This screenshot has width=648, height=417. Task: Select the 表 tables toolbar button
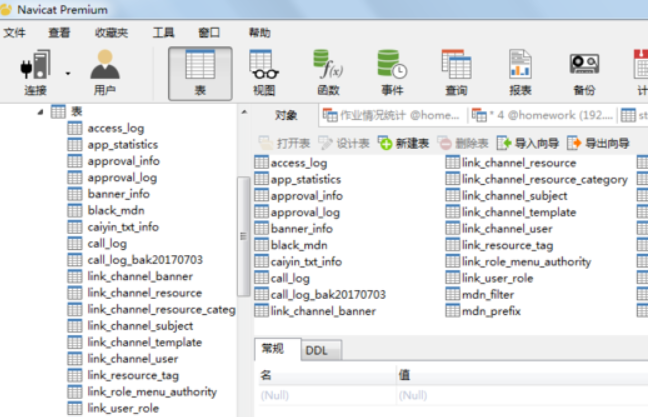[x=200, y=74]
